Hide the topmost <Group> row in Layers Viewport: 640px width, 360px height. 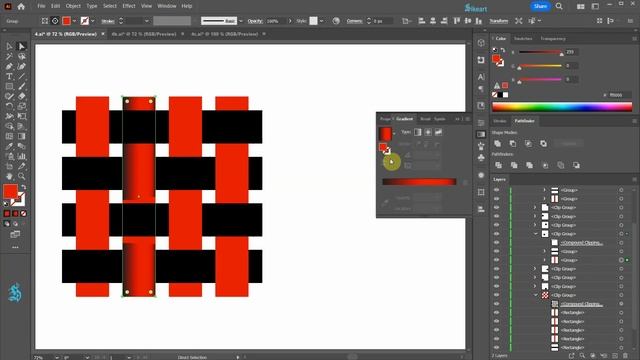(x=496, y=190)
